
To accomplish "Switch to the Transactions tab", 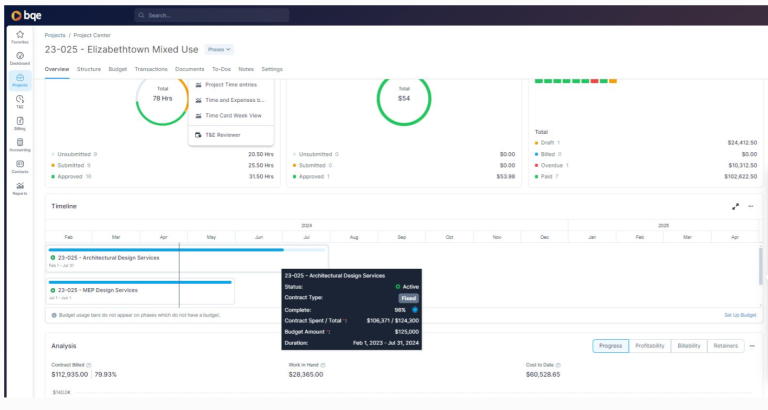I will (x=151, y=69).
